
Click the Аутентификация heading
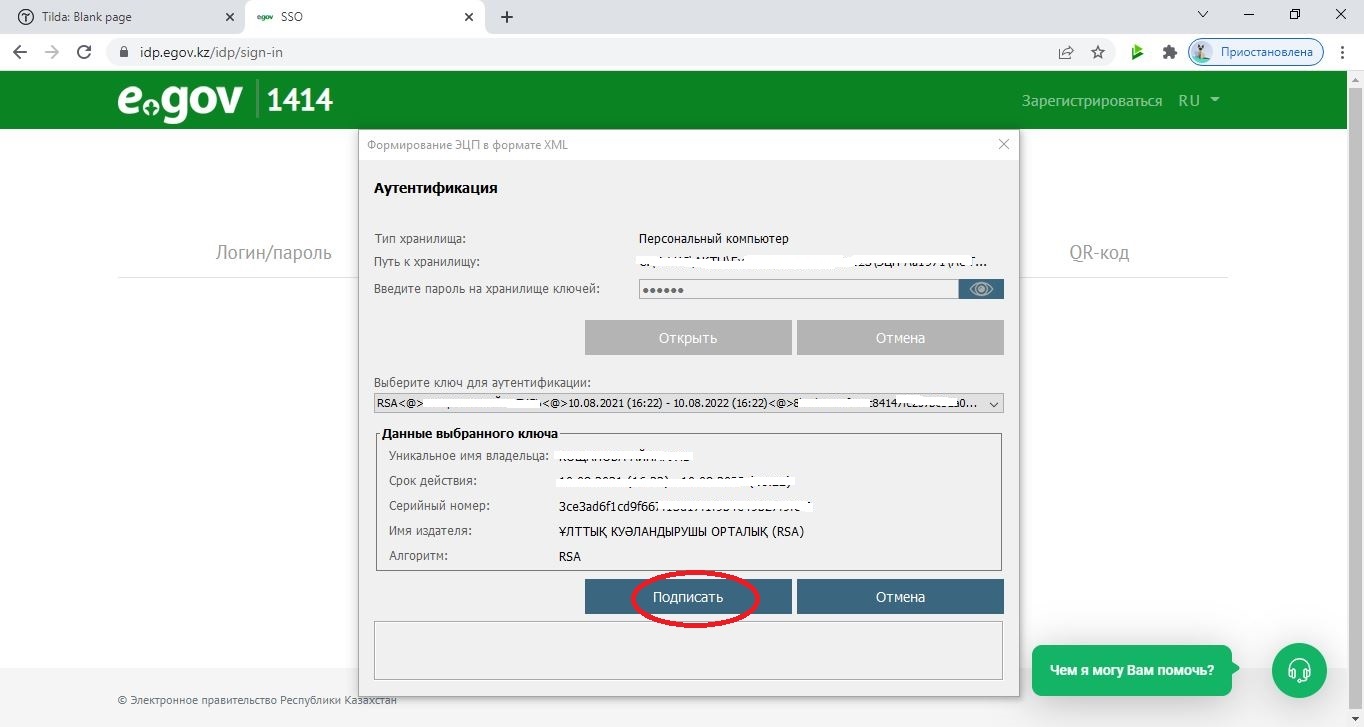point(435,188)
